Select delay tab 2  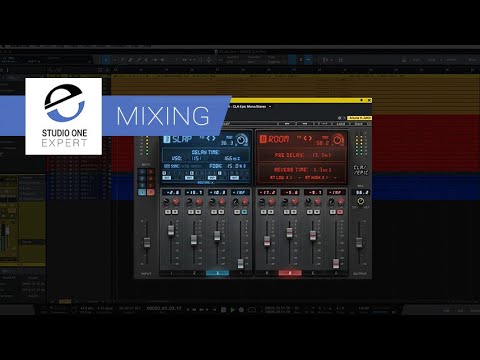tap(194, 273)
